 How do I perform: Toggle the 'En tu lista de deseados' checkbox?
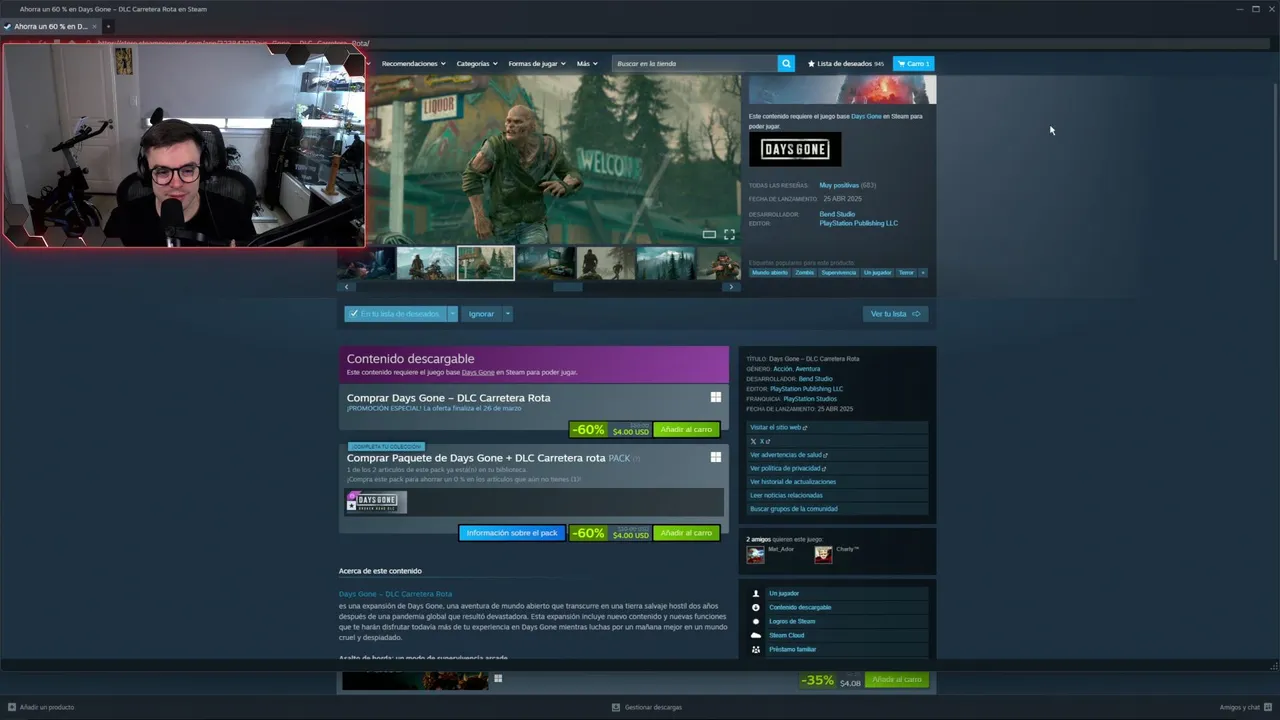pos(353,313)
